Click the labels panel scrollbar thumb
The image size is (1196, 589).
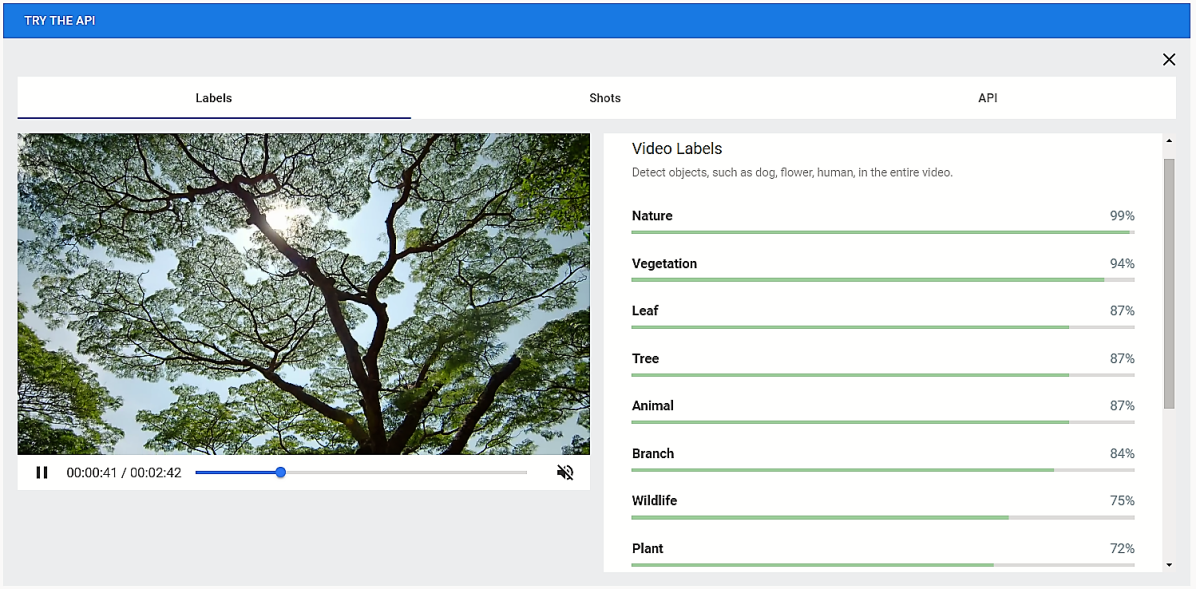pos(1169,282)
